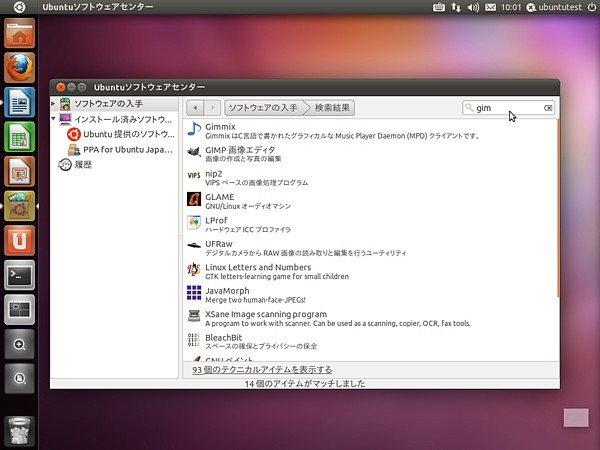Viewport: 600px width, 450px height.
Task: Close the Ubuntu Software Center window
Action: pos(60,87)
